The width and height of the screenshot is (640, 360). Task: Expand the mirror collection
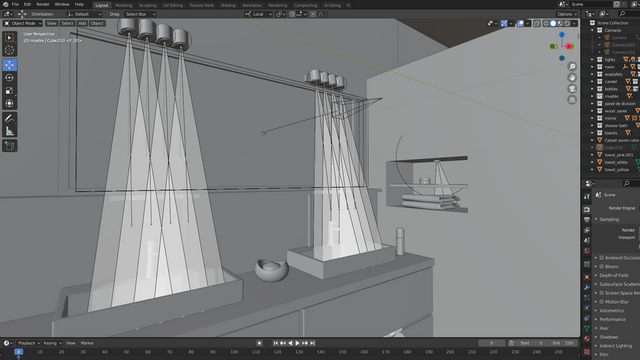tap(592, 118)
